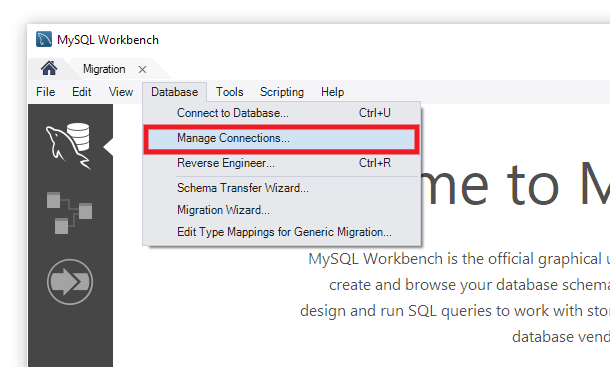Open the Tools menu
Image resolution: width=610 pixels, height=367 pixels.
tap(230, 92)
